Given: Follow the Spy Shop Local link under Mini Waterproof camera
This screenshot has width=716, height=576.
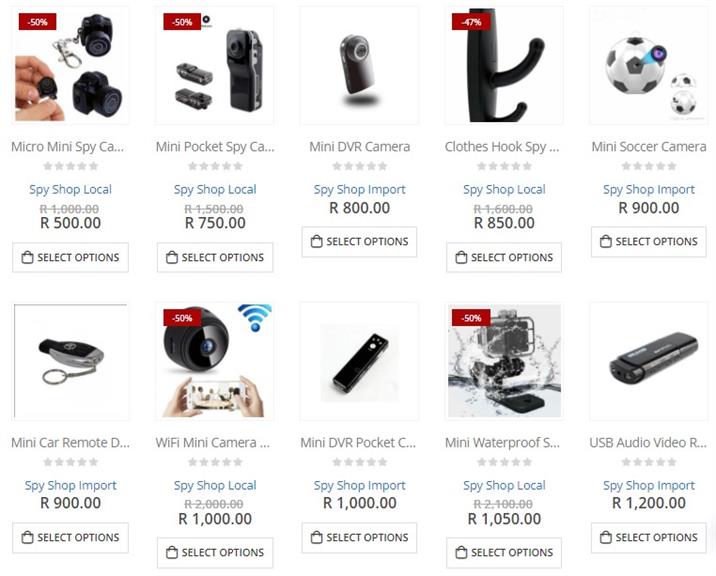Looking at the screenshot, I should tap(504, 485).
